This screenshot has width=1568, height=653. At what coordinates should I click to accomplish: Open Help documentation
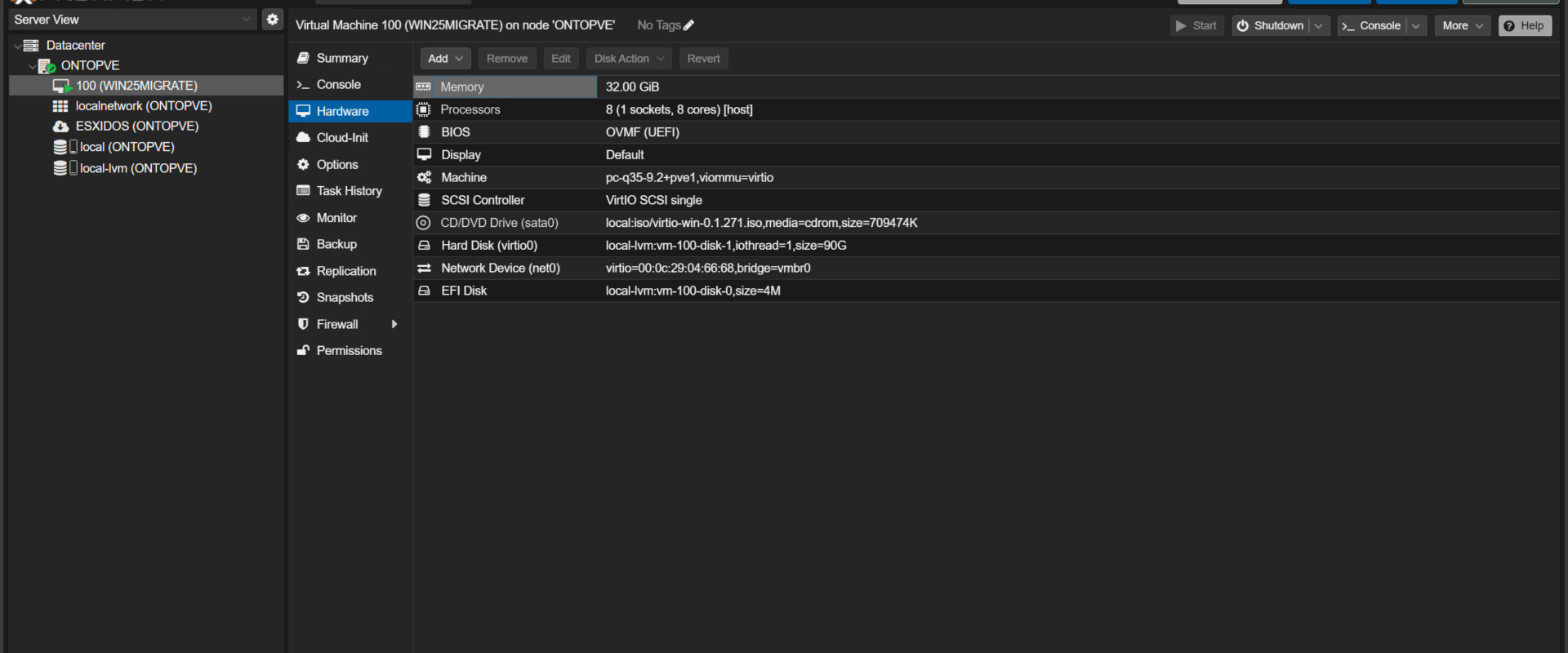(1525, 26)
